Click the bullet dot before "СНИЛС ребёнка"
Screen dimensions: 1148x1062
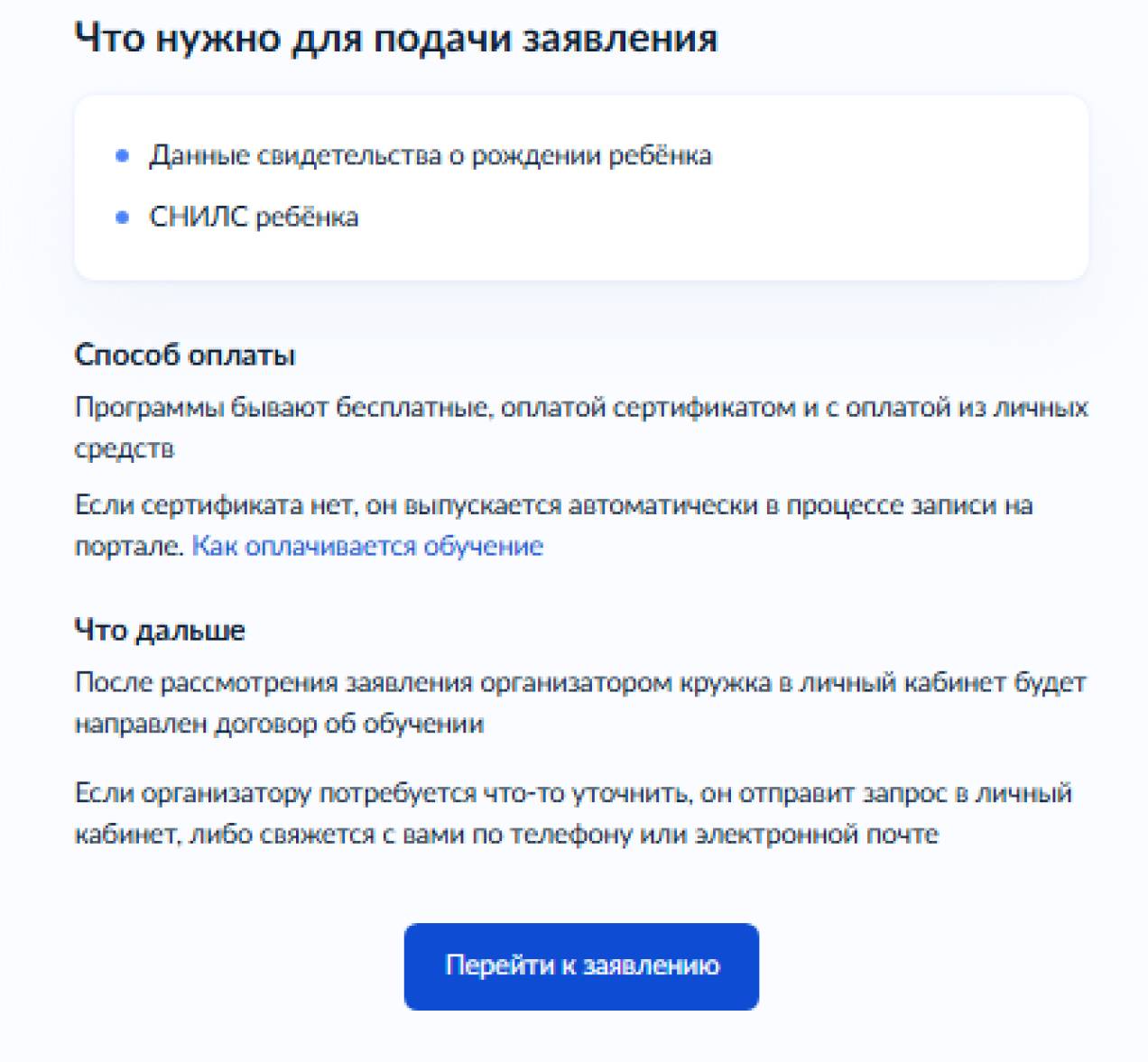123,217
